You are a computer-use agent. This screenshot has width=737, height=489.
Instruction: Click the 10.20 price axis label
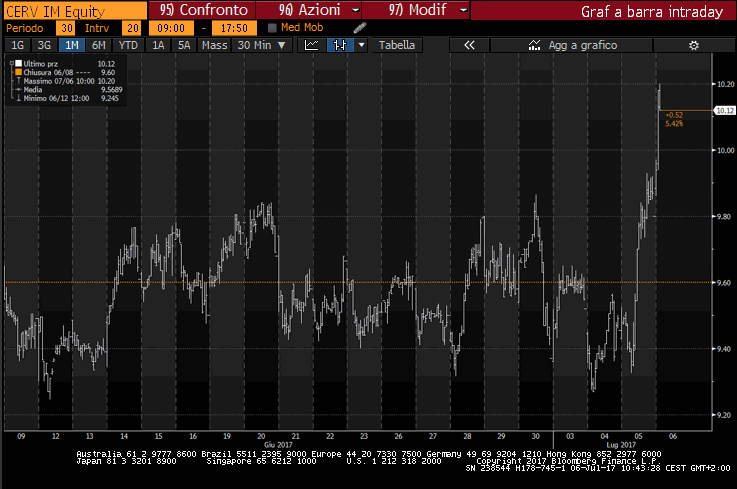click(725, 84)
